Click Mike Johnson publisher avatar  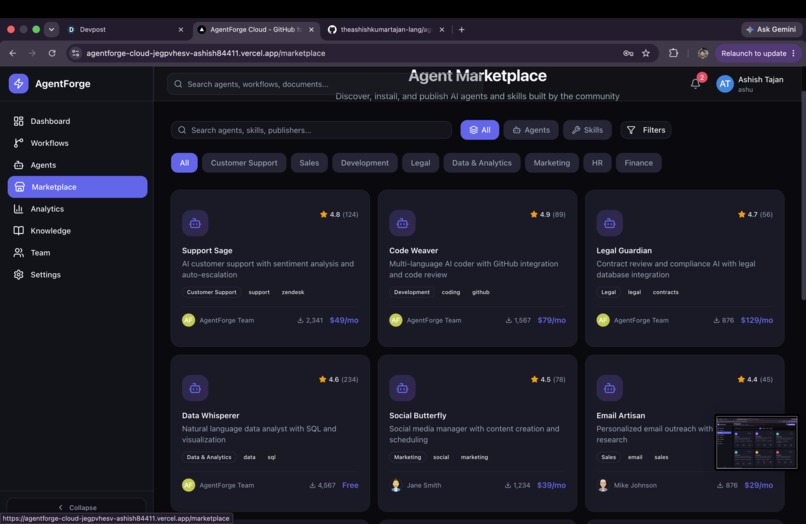(602, 485)
